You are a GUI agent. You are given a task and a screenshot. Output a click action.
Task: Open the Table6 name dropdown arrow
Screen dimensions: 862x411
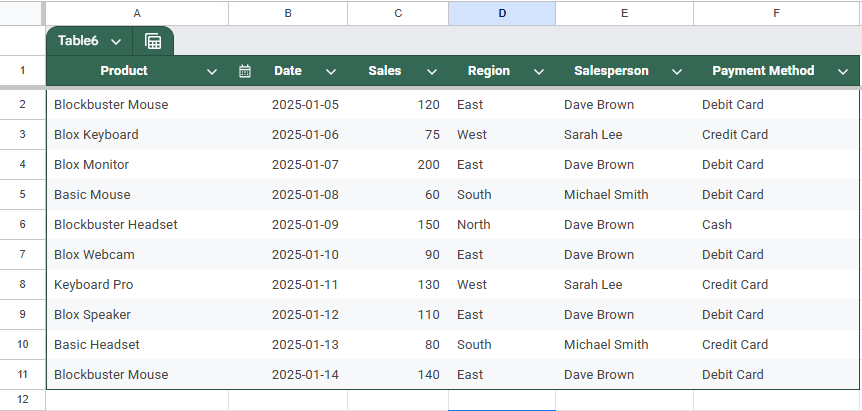tap(116, 42)
